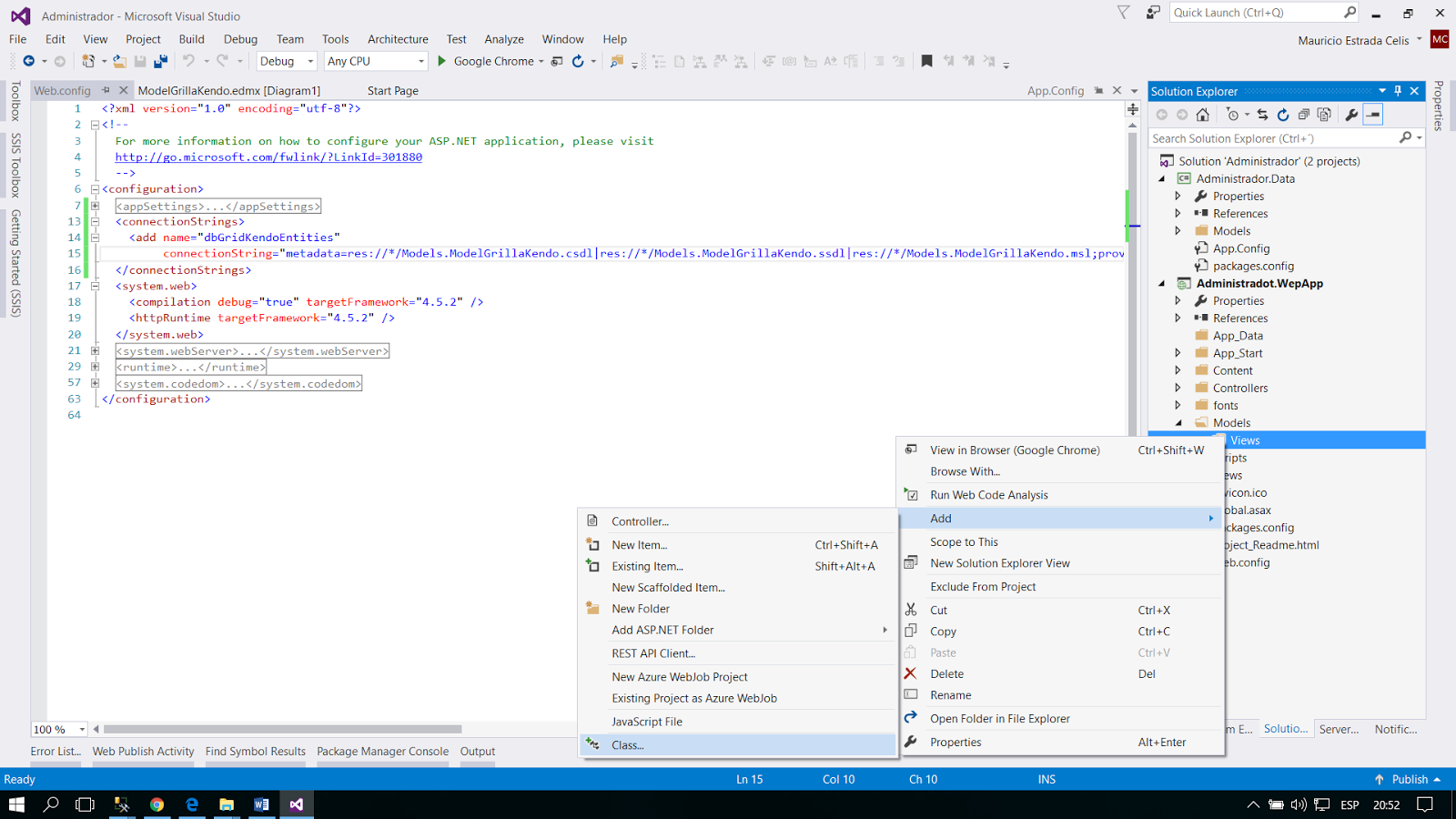Click the Save All icon on the toolbar
The width and height of the screenshot is (1456, 819).
pos(160,61)
